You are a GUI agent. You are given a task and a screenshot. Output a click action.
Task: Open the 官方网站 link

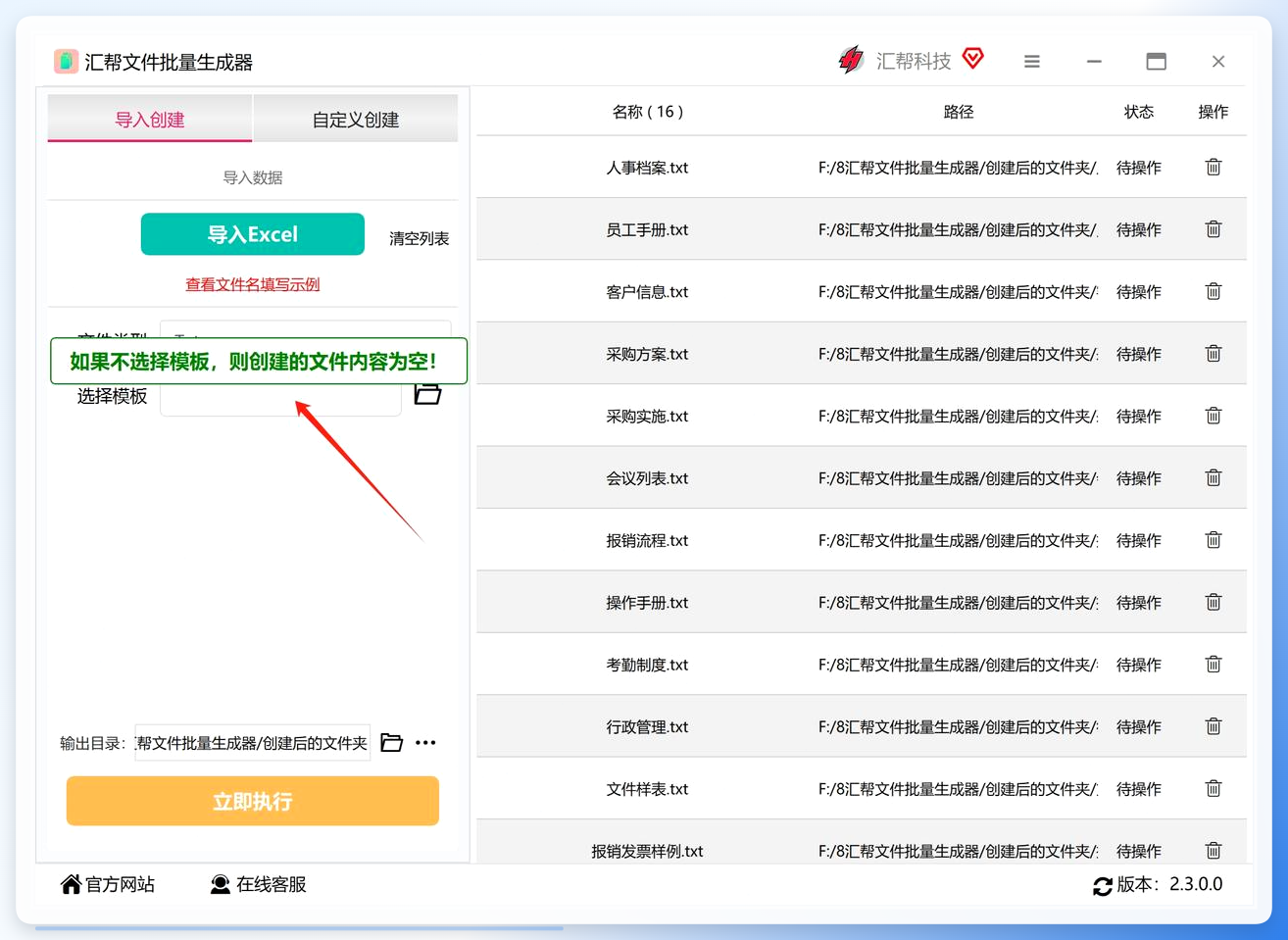coord(108,884)
